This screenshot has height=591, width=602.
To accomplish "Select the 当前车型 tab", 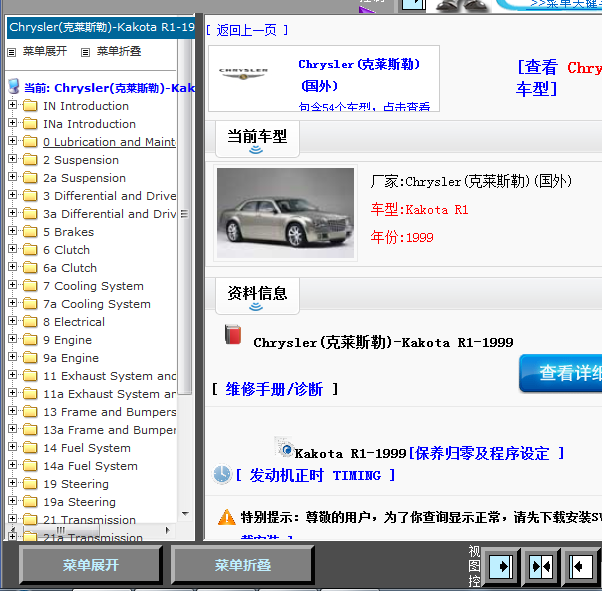I will pos(257,139).
